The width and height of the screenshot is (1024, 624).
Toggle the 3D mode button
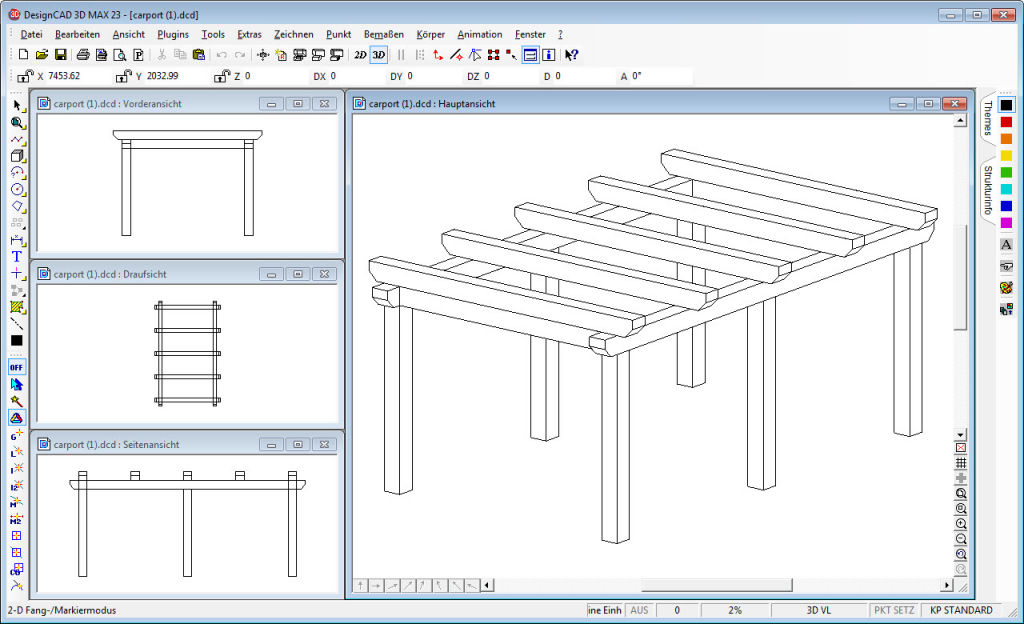pyautogui.click(x=379, y=54)
